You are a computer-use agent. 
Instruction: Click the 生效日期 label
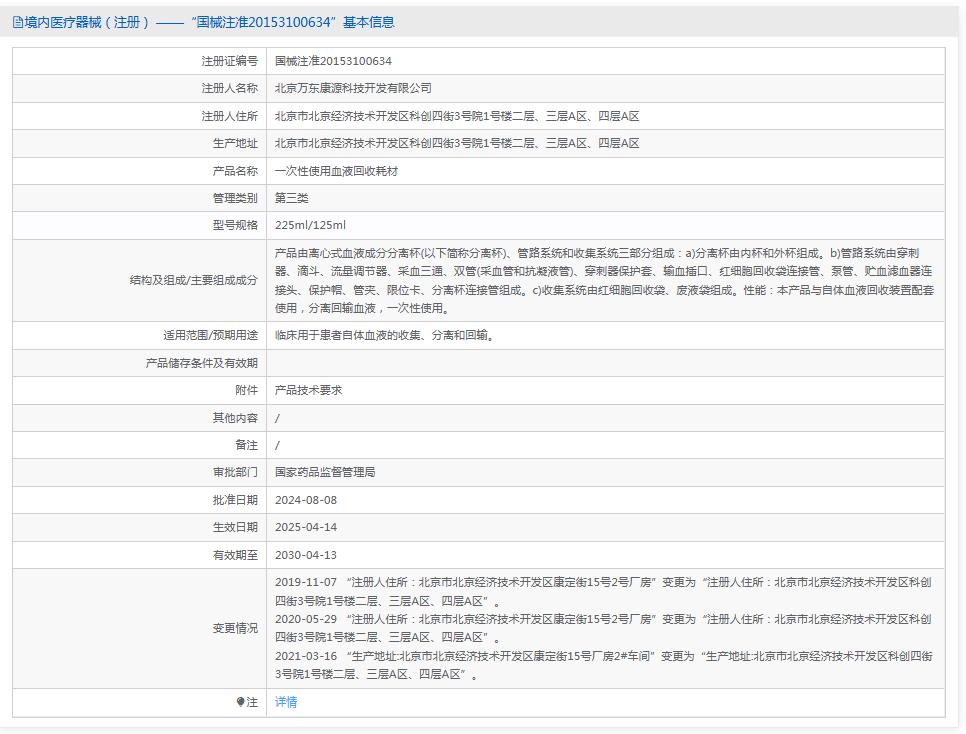click(235, 527)
